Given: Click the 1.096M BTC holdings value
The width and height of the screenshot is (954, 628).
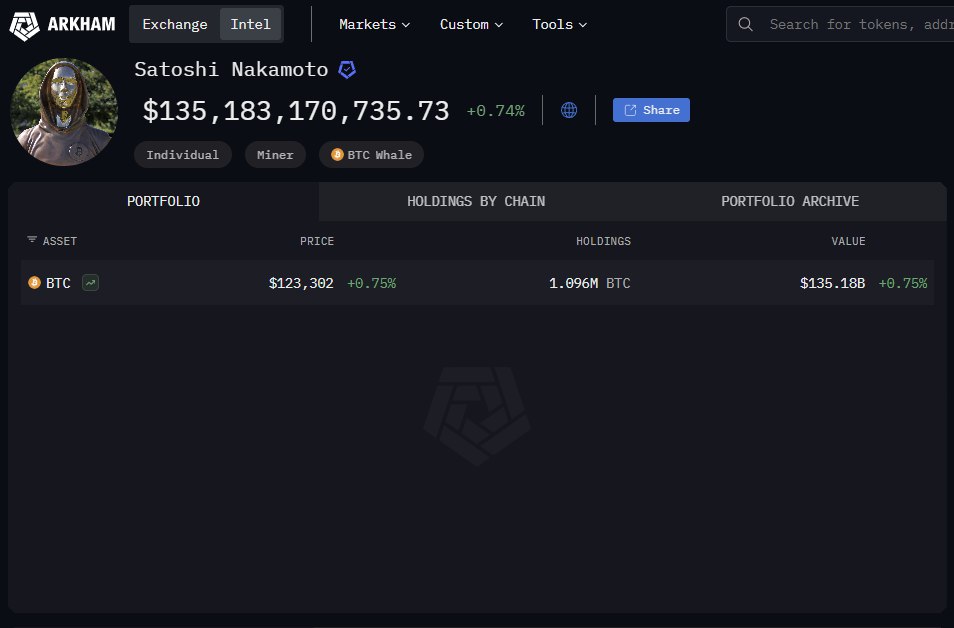Looking at the screenshot, I should point(590,283).
